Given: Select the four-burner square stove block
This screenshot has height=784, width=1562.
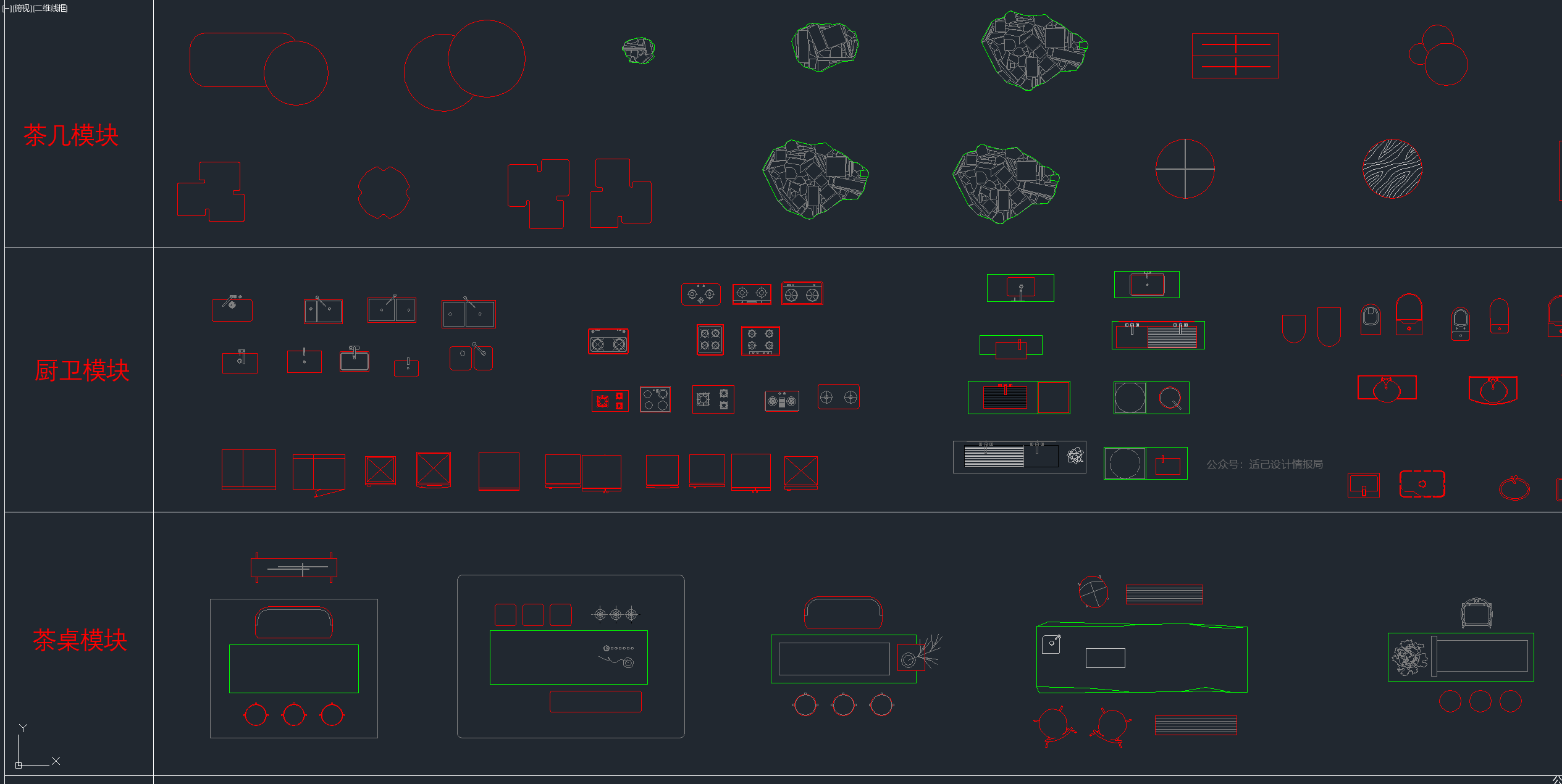Looking at the screenshot, I should (x=710, y=340).
